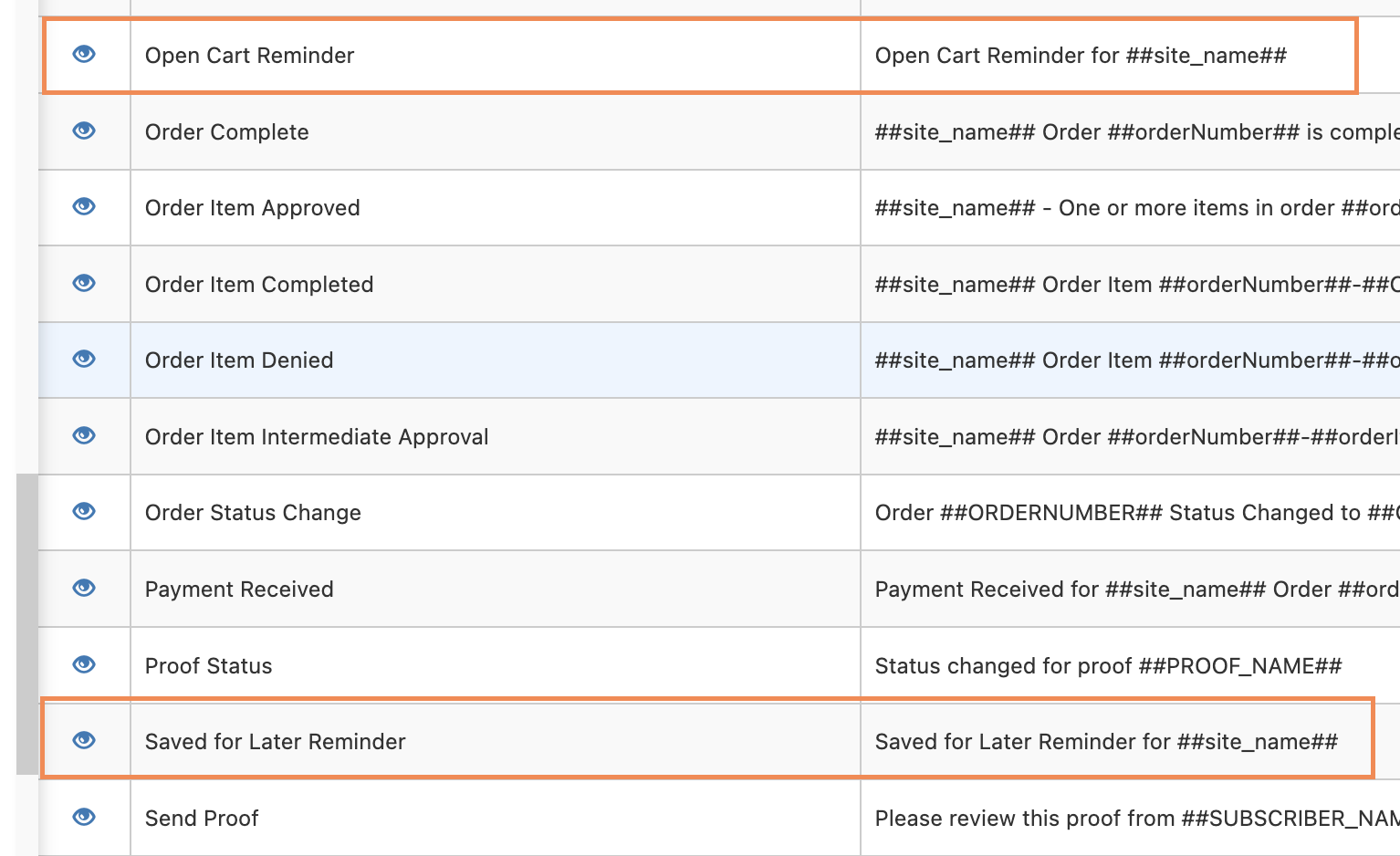Click the eye icon beside Proof Status
Screen dimensions: 1400x856
84,664
